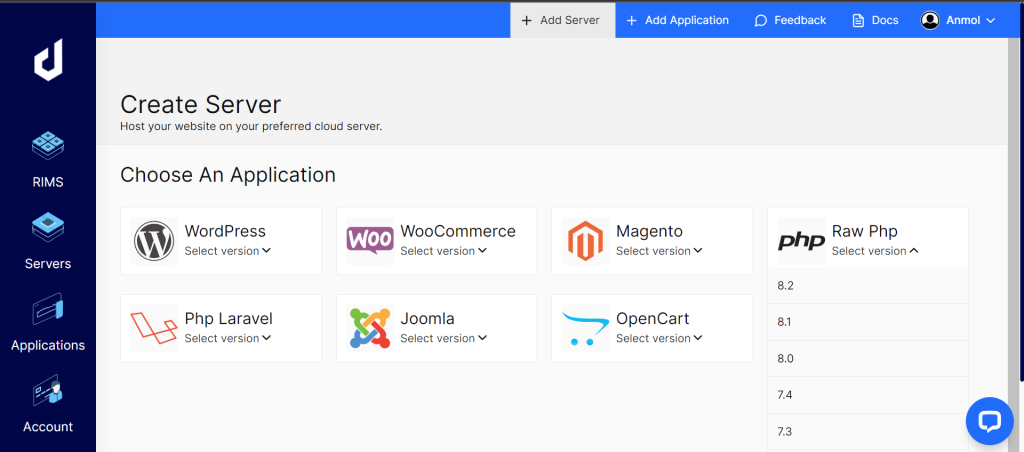Click the Add Server tab

561,20
